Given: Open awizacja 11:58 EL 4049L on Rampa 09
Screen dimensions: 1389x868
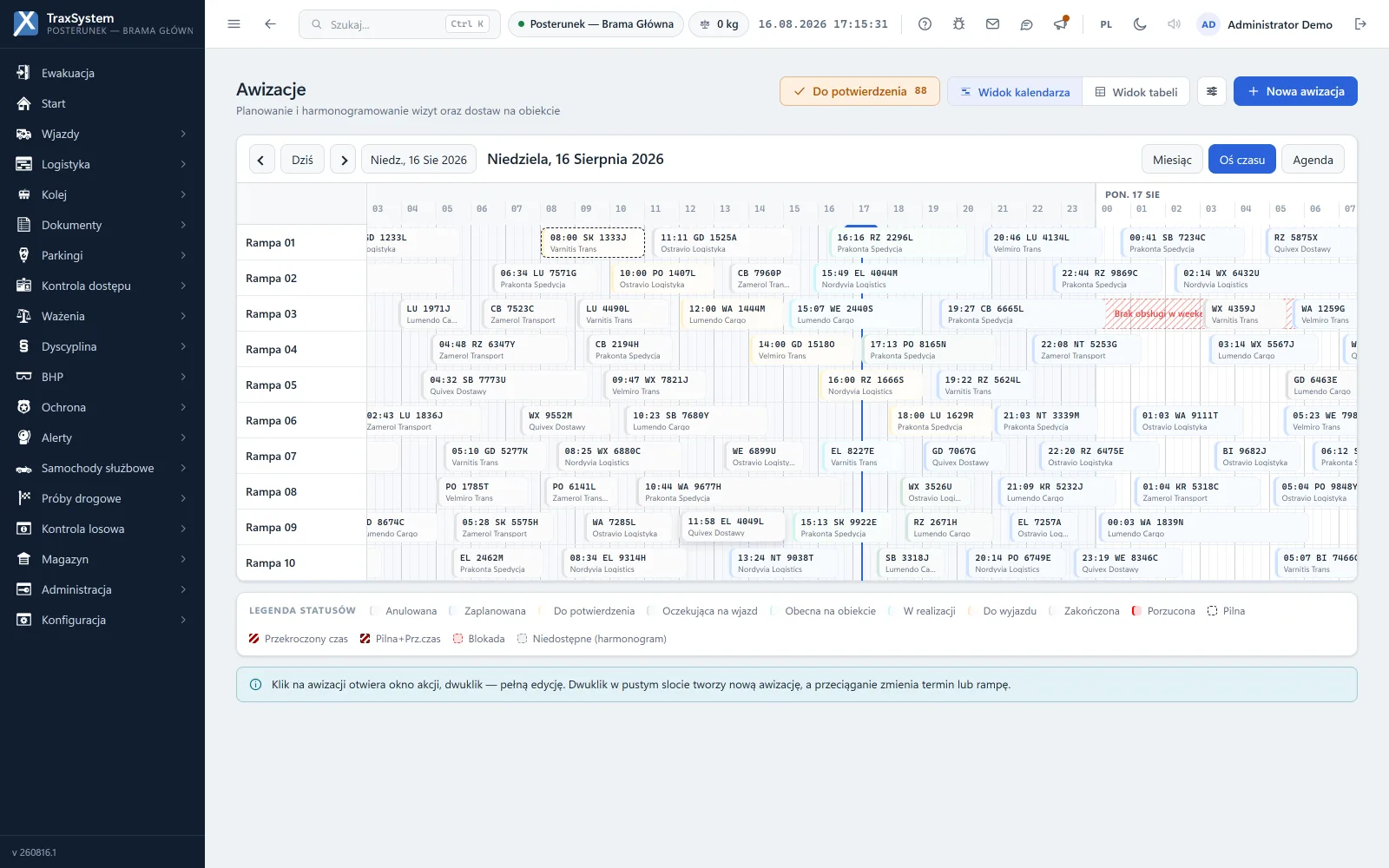Looking at the screenshot, I should [x=733, y=527].
